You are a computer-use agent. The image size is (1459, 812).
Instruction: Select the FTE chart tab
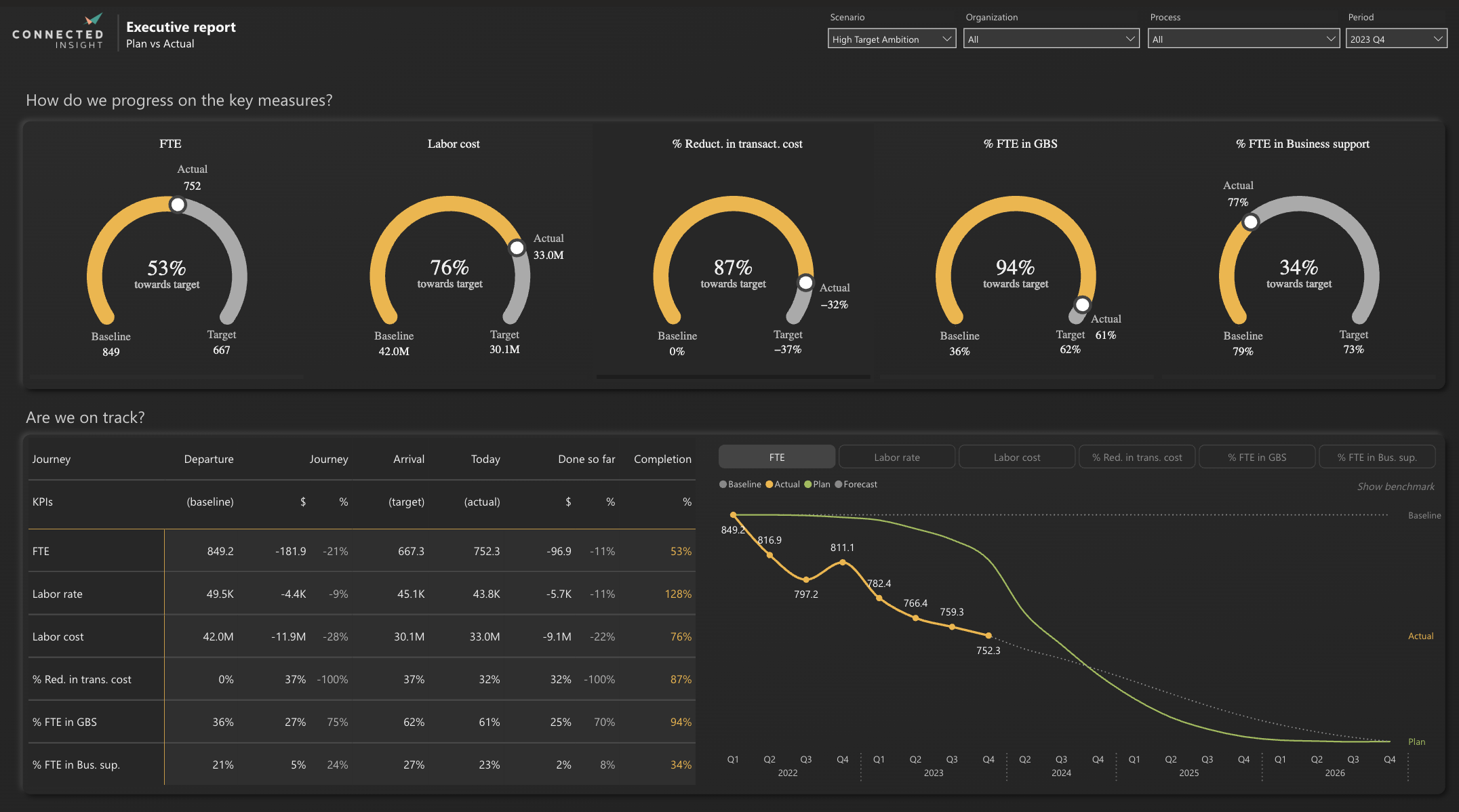pyautogui.click(x=777, y=457)
